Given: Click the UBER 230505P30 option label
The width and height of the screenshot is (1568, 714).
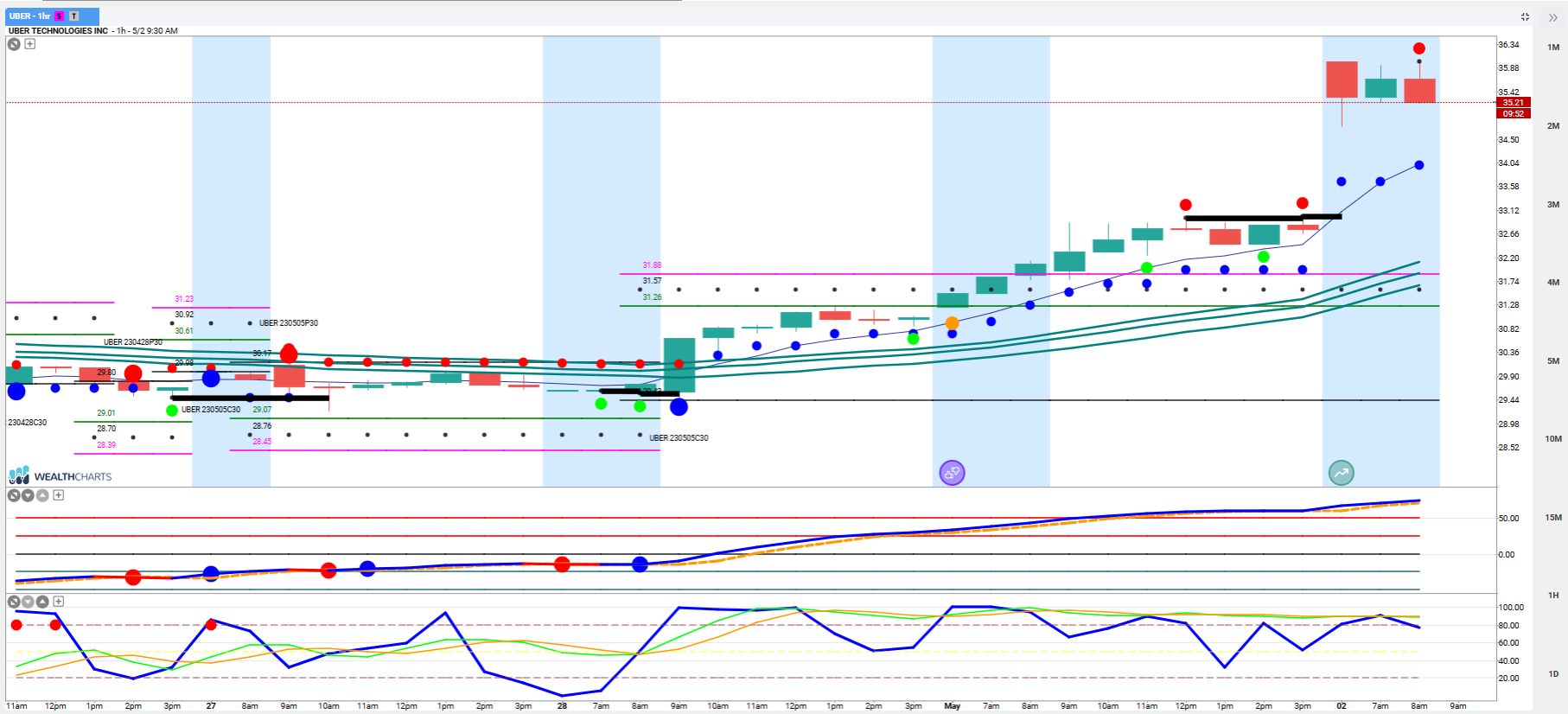Looking at the screenshot, I should click(289, 323).
